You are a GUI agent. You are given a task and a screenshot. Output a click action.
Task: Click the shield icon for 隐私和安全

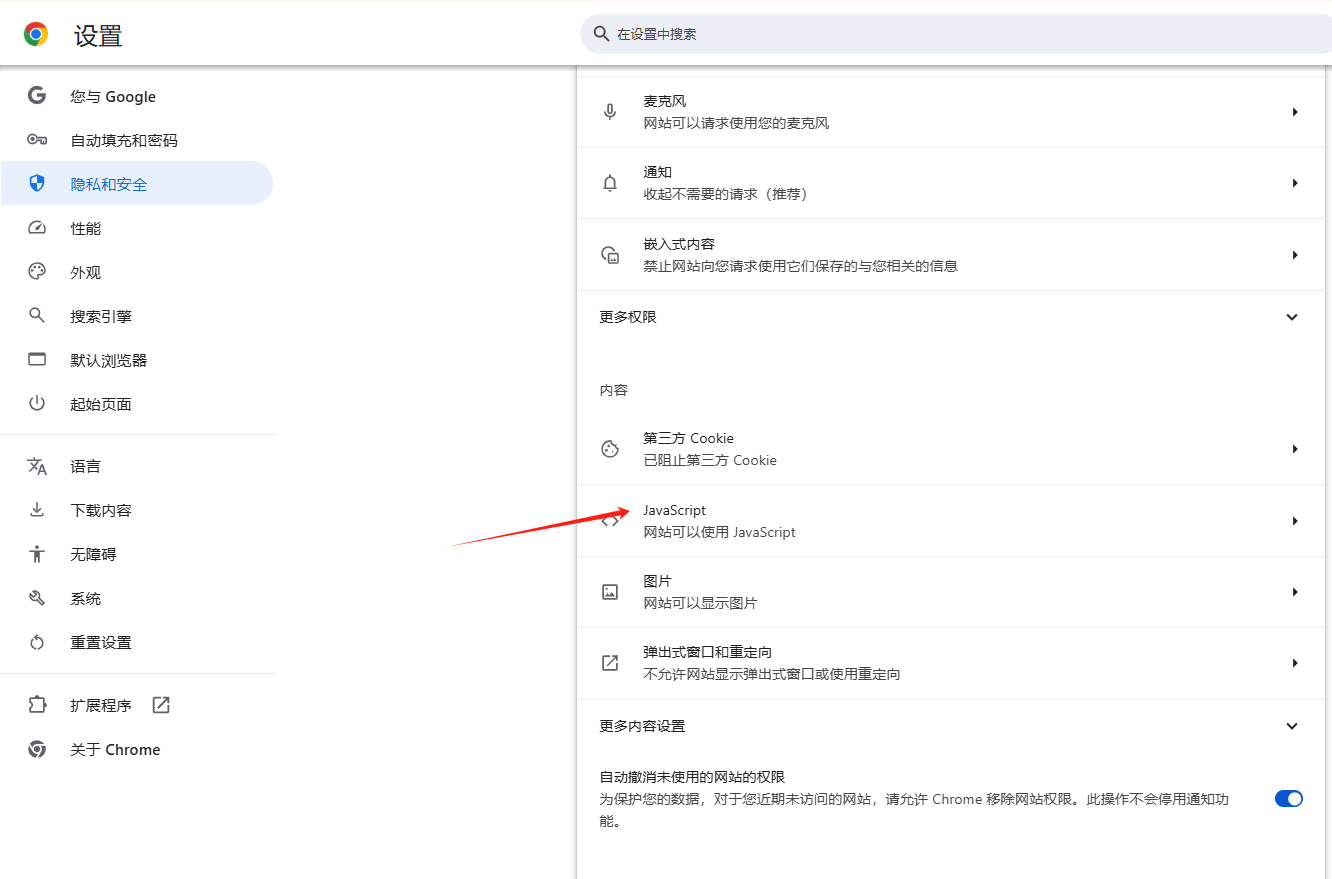click(37, 184)
